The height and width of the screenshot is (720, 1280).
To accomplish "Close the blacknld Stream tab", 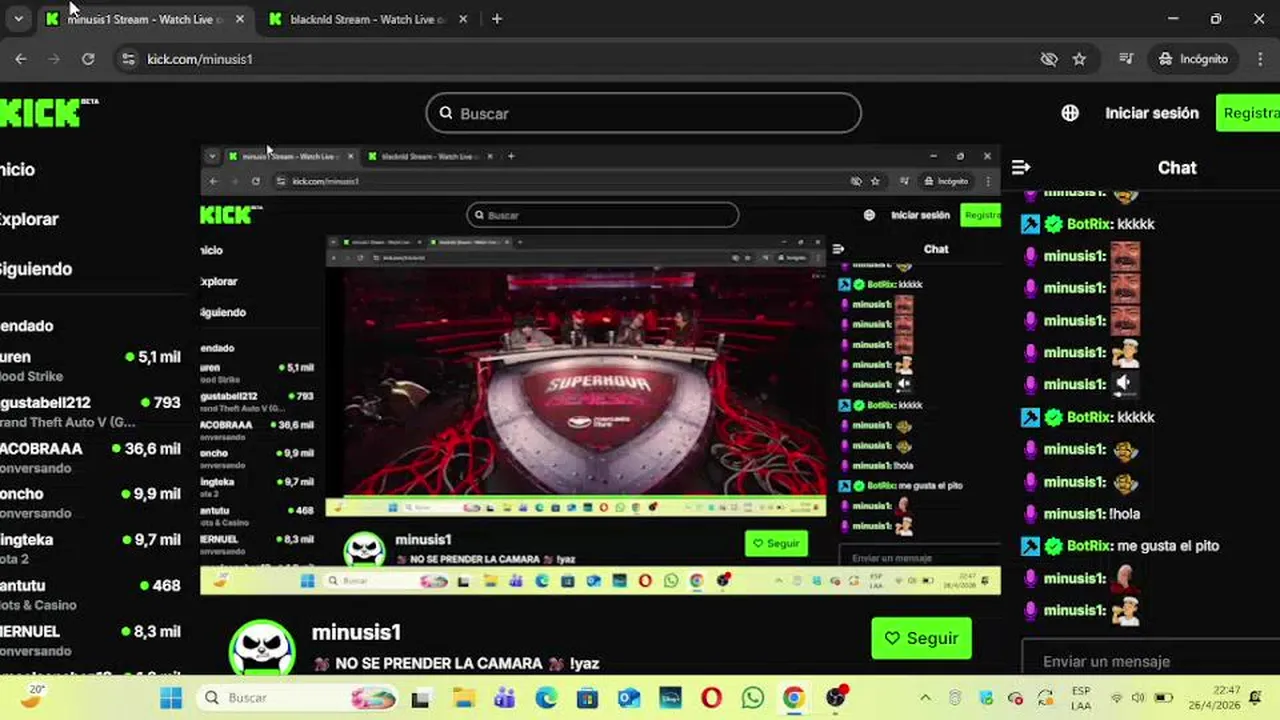I will (x=462, y=19).
